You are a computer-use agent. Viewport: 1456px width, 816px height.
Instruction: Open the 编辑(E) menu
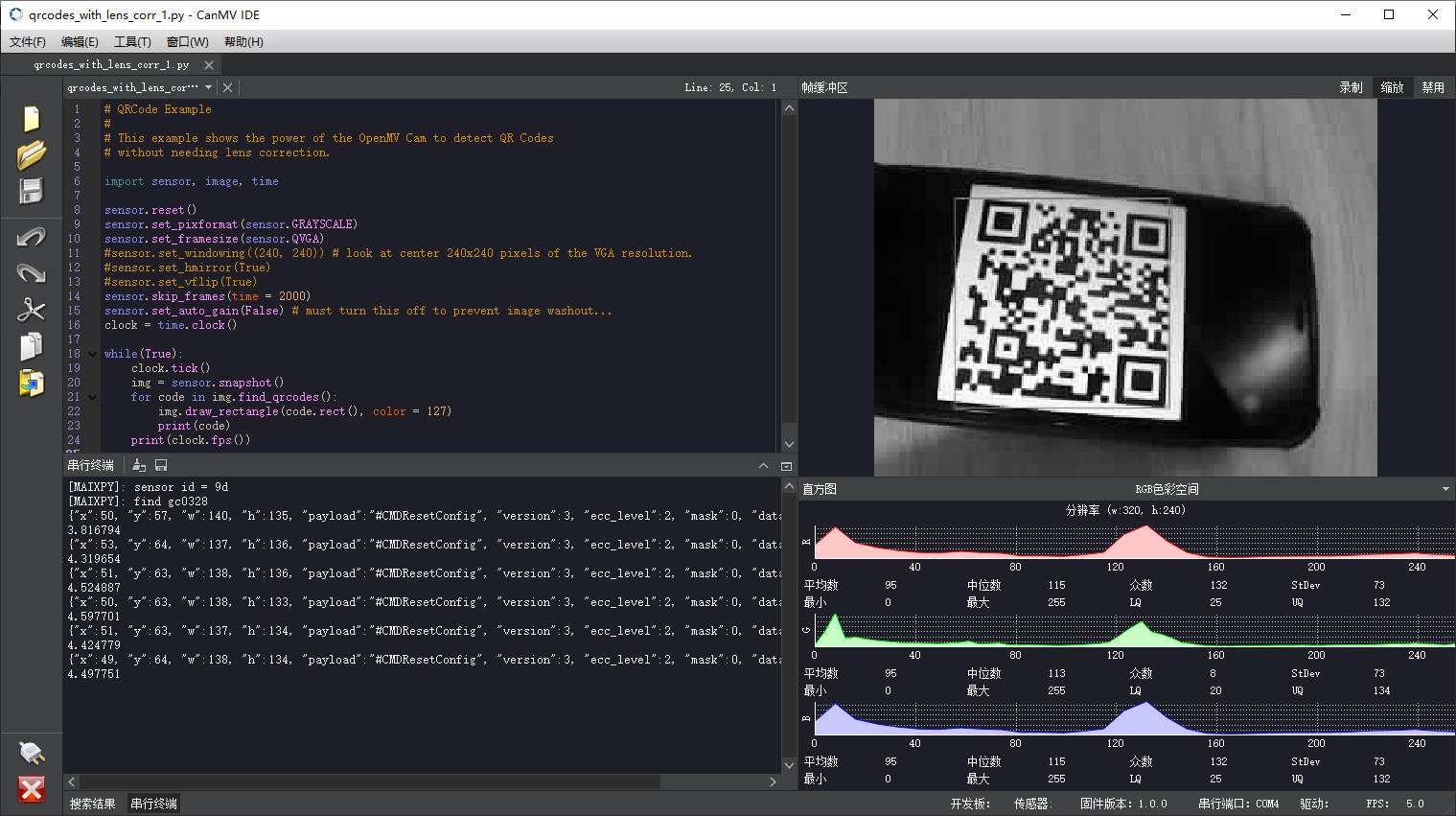point(80,42)
